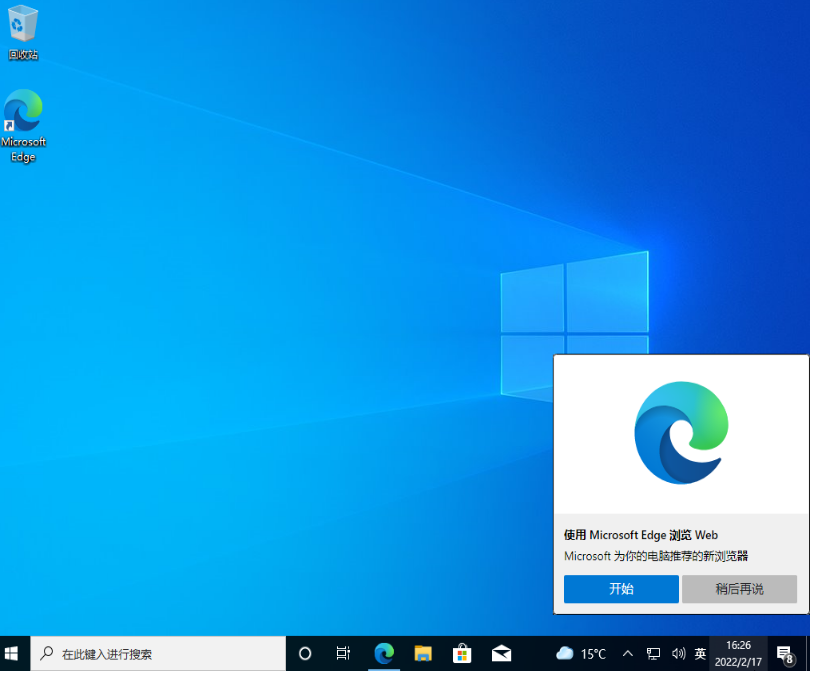Open network settings tray icon
Viewport: 813px width, 684px height.
[653, 654]
